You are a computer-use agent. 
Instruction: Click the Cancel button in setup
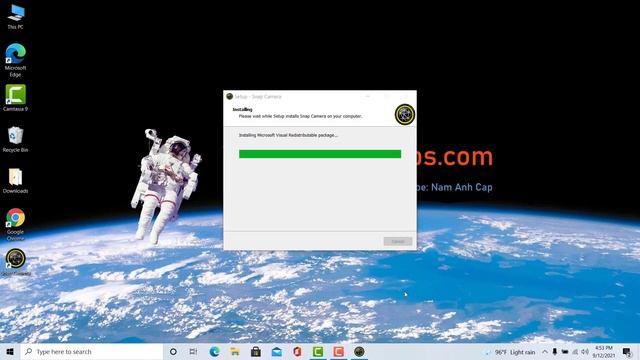point(398,241)
